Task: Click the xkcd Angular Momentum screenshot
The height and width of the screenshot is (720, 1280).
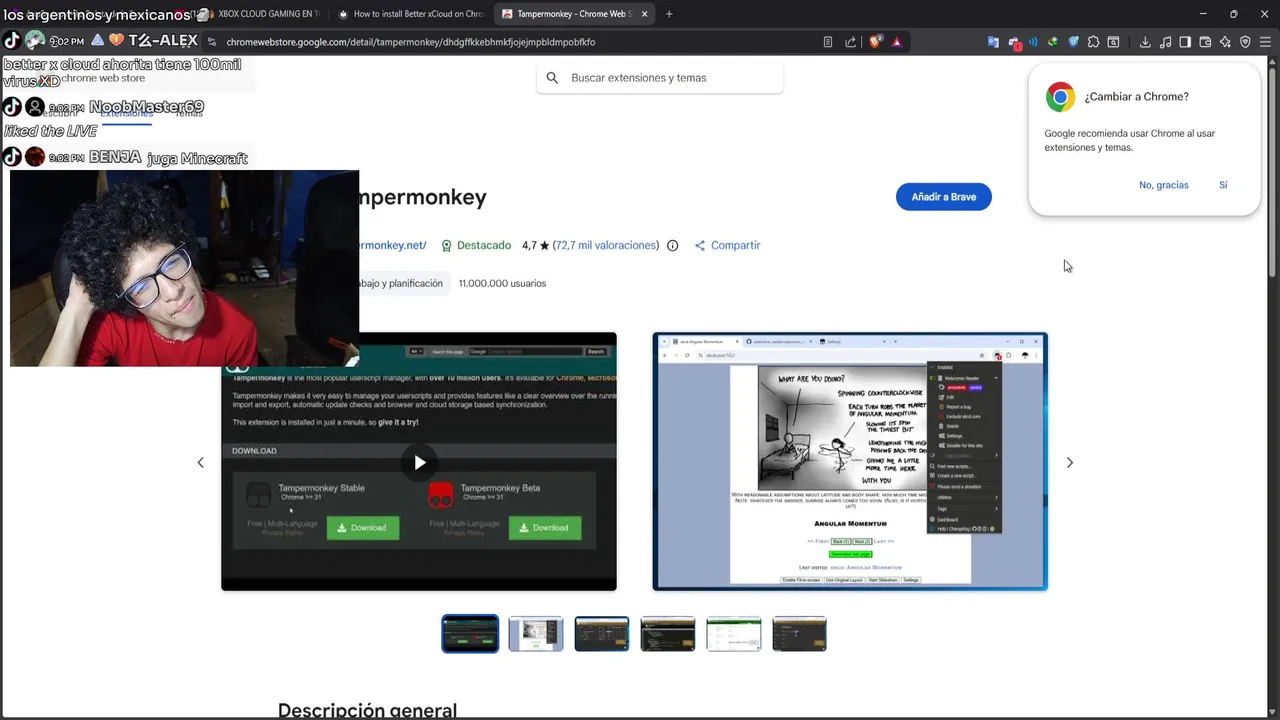Action: [x=850, y=461]
